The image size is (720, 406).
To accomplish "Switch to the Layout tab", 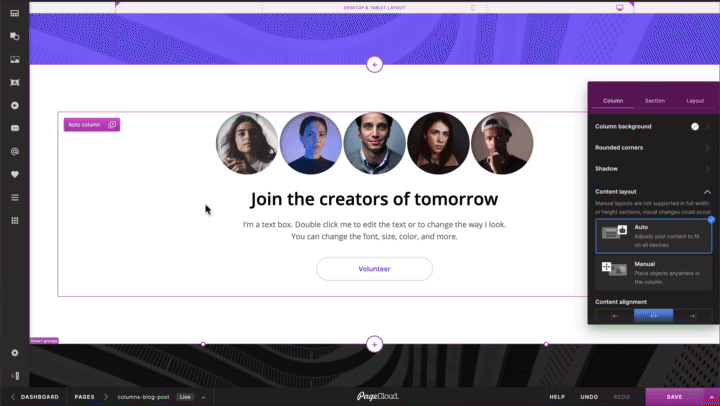I will [695, 101].
